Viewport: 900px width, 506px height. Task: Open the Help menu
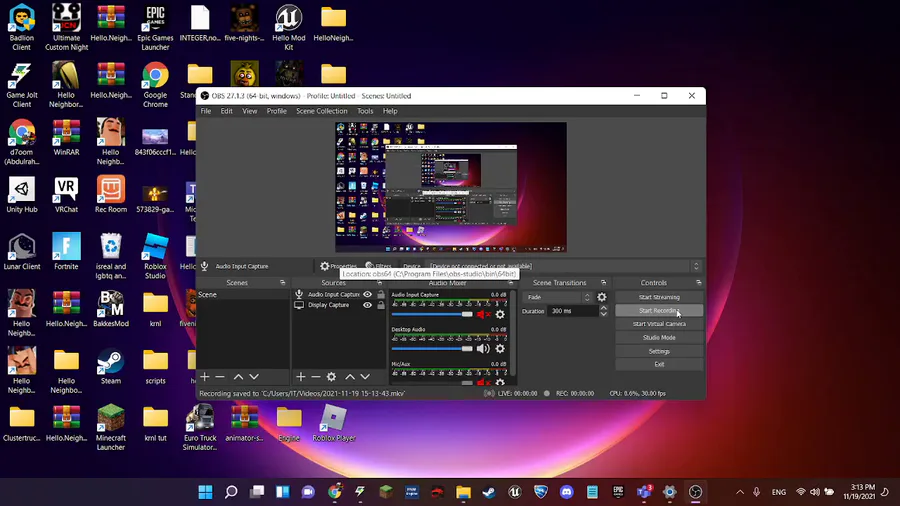[x=390, y=111]
